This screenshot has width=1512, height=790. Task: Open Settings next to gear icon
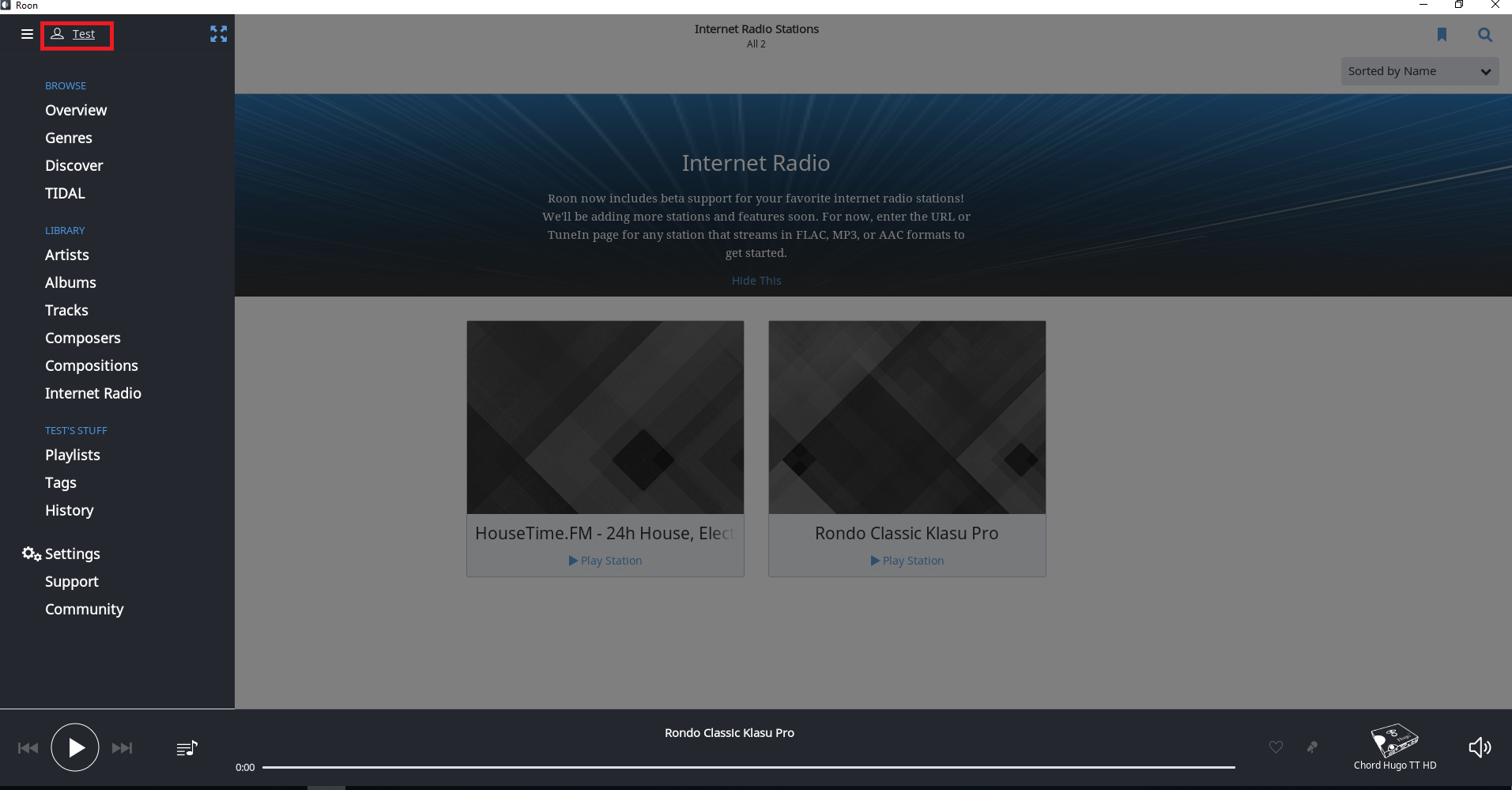73,554
